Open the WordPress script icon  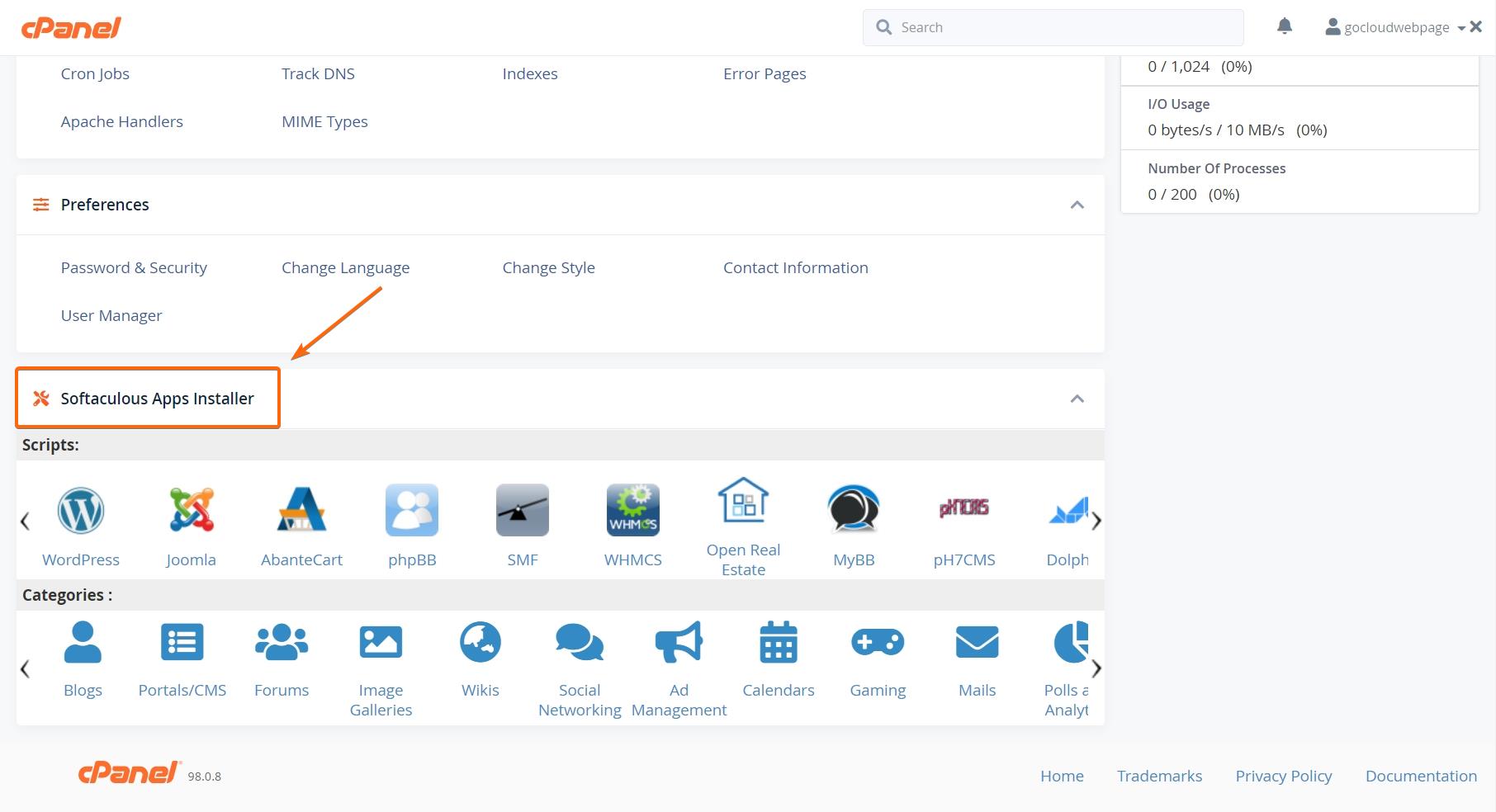pos(81,510)
